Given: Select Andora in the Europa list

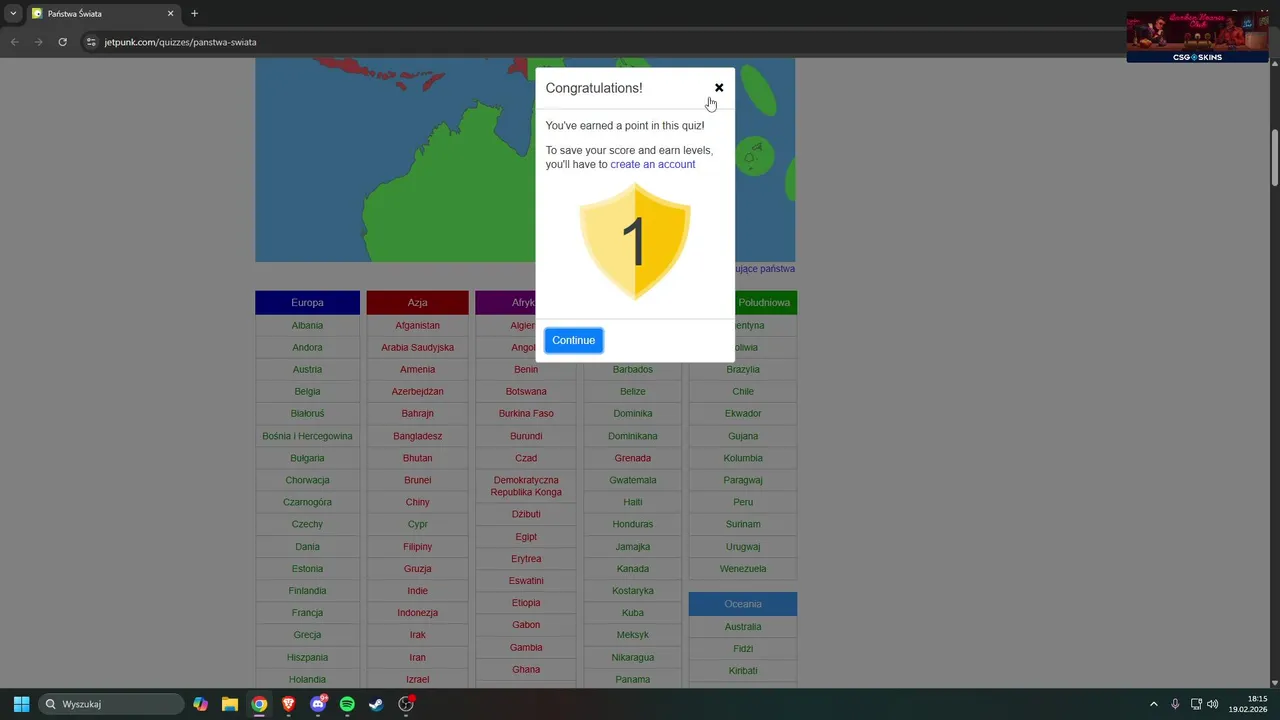Looking at the screenshot, I should point(307,347).
